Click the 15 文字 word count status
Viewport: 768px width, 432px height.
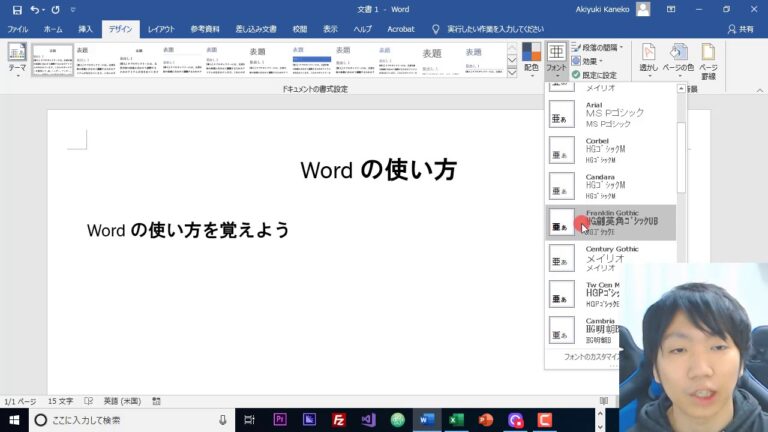coord(60,401)
